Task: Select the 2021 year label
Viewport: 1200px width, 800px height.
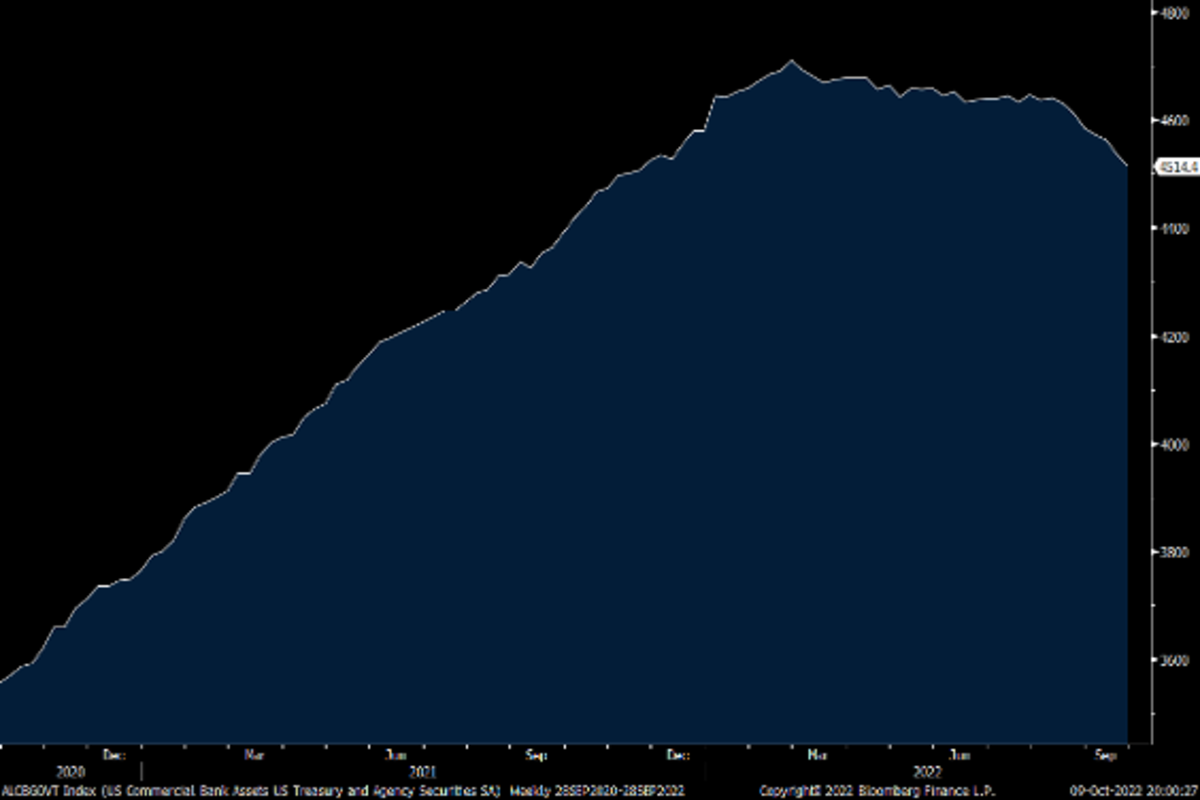Action: tap(422, 772)
